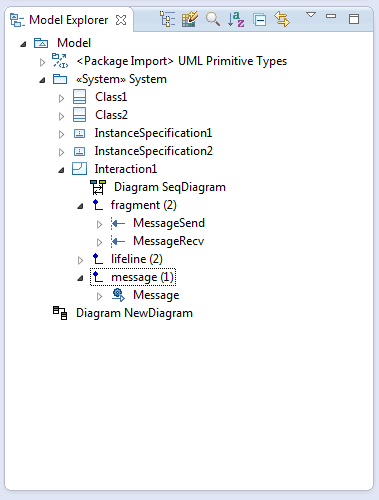Select InstanceSpecification2 label
This screenshot has width=379, height=500.
pyautogui.click(x=154, y=151)
